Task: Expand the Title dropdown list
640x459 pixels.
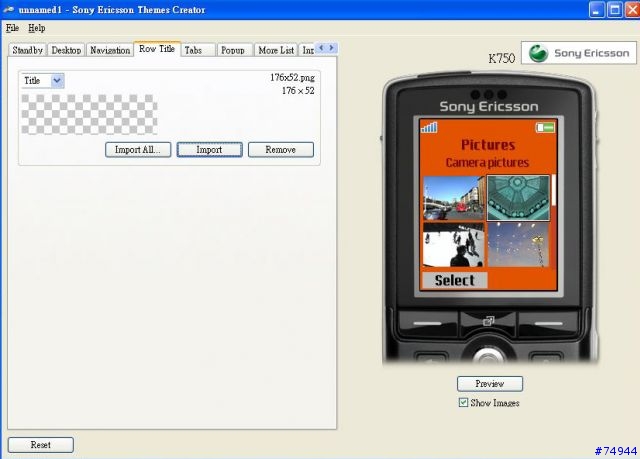Action: (57, 80)
